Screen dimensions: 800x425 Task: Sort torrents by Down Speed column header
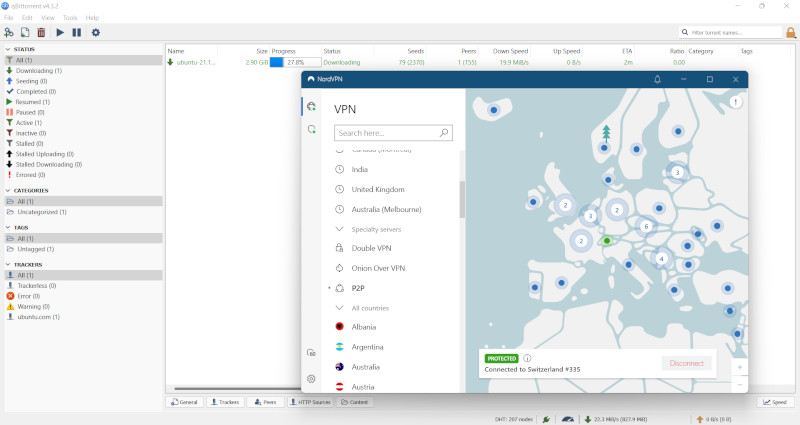[x=510, y=51]
